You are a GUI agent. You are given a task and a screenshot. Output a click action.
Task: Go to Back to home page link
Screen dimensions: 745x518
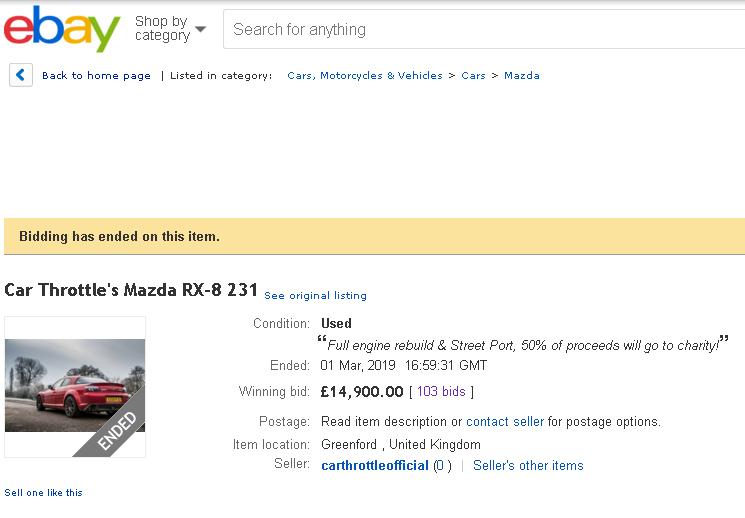(x=96, y=76)
